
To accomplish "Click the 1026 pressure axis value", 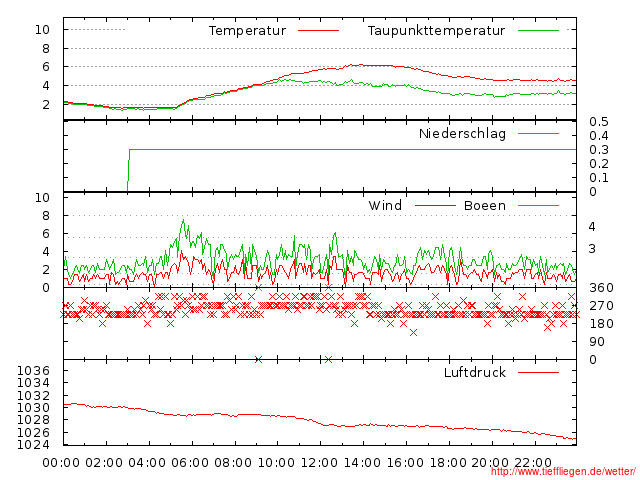I will pyautogui.click(x=33, y=432).
